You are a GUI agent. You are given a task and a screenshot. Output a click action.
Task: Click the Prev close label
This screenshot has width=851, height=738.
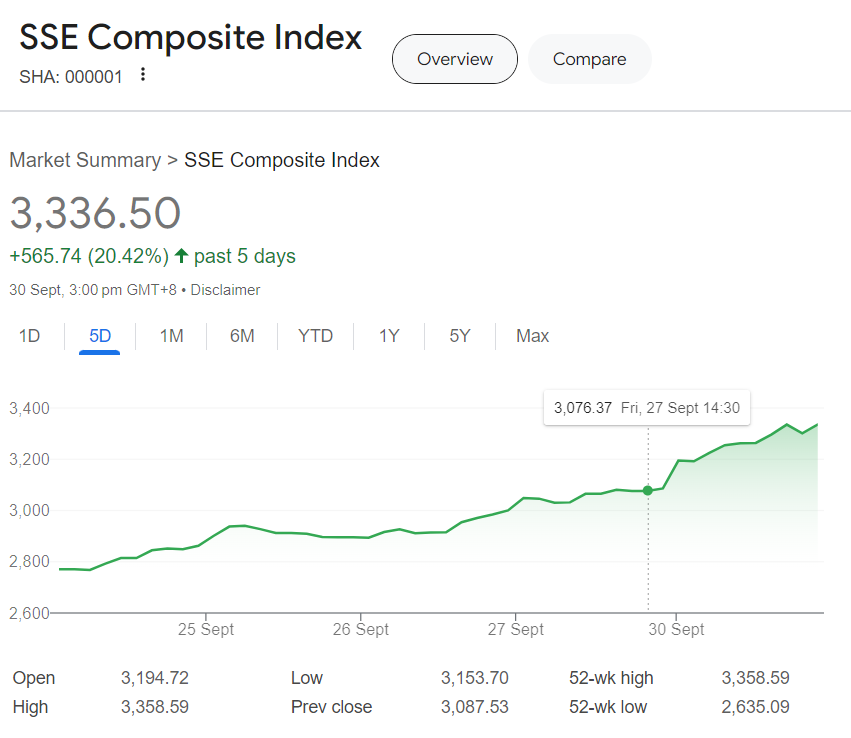point(332,707)
